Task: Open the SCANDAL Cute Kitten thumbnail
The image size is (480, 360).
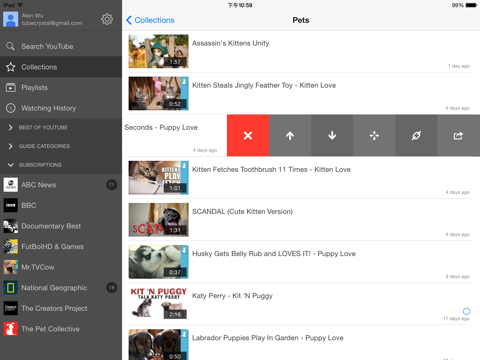Action: (x=159, y=220)
